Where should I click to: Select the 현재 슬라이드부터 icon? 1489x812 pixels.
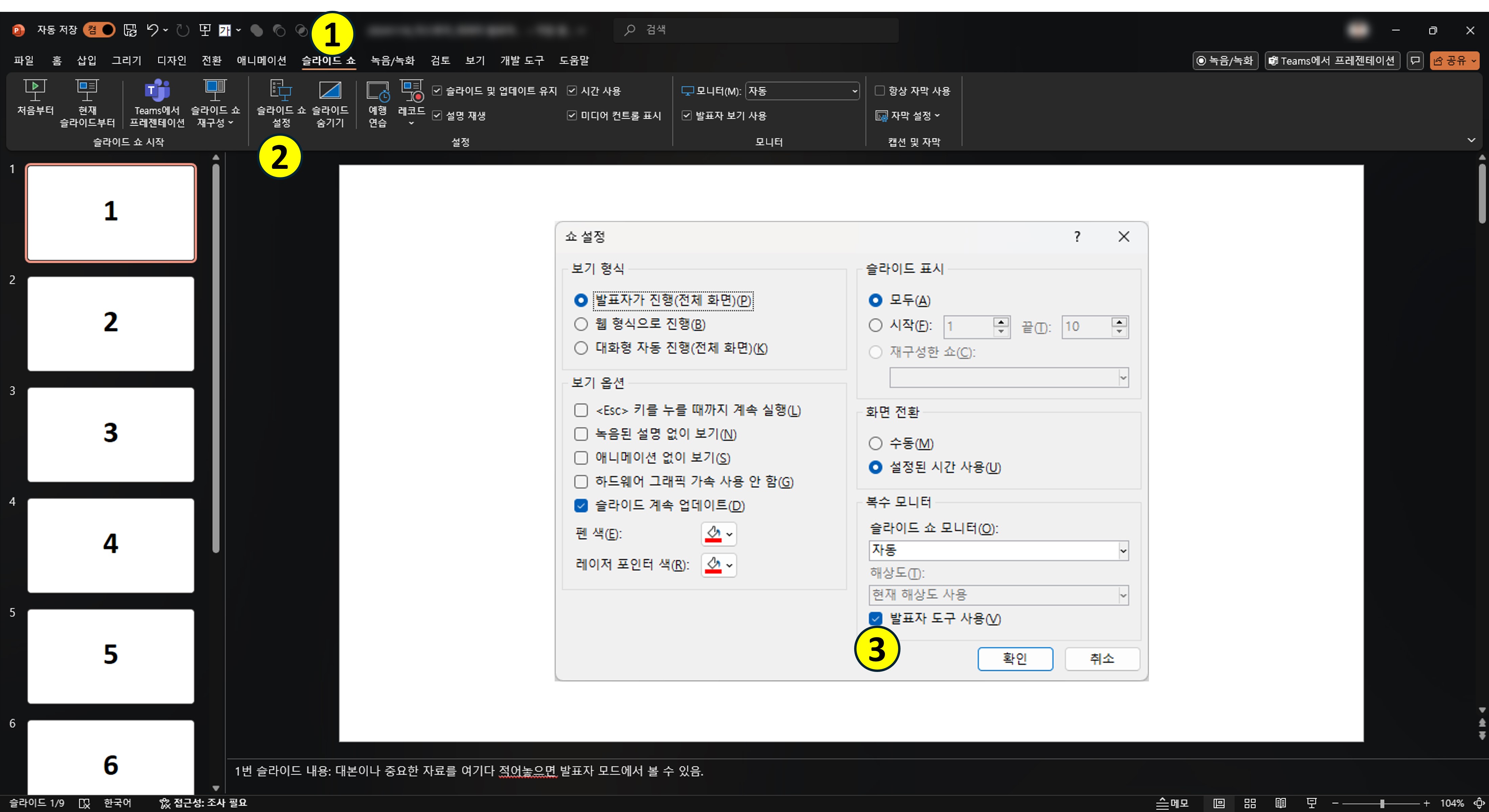coord(87,104)
